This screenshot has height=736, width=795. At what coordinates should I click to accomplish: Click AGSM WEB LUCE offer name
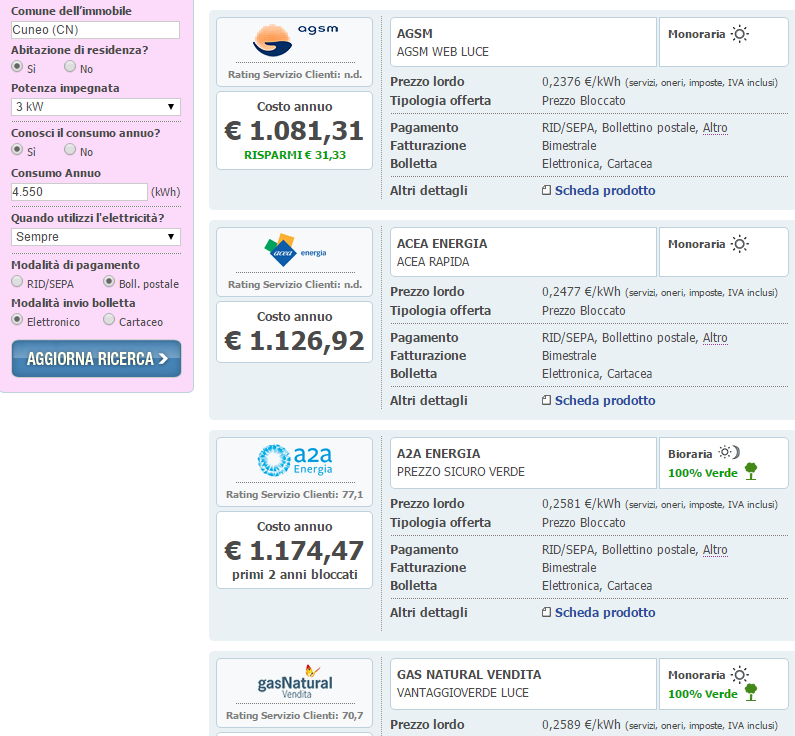click(443, 52)
